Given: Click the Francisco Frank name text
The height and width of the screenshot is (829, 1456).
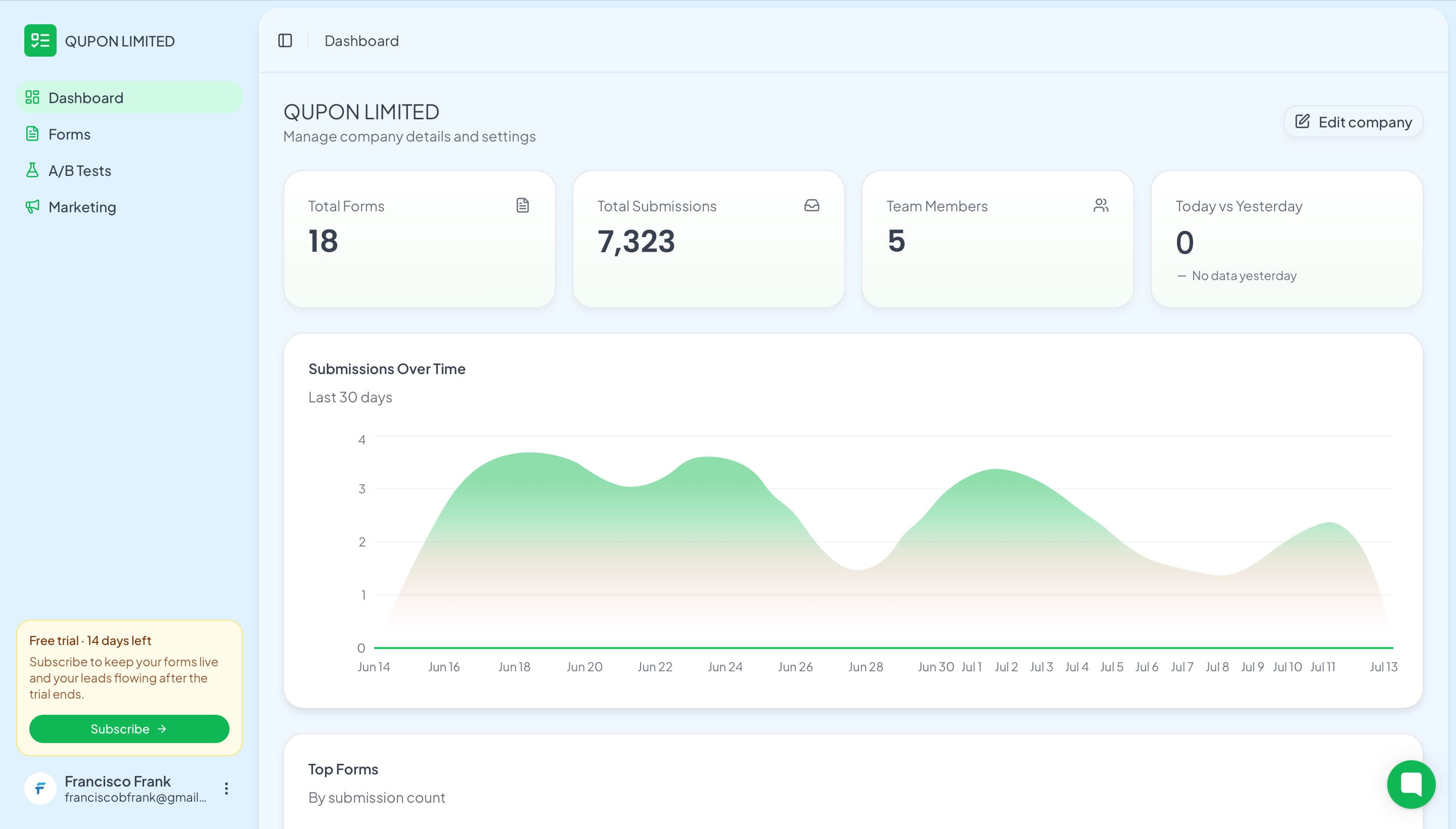Looking at the screenshot, I should pos(117,781).
